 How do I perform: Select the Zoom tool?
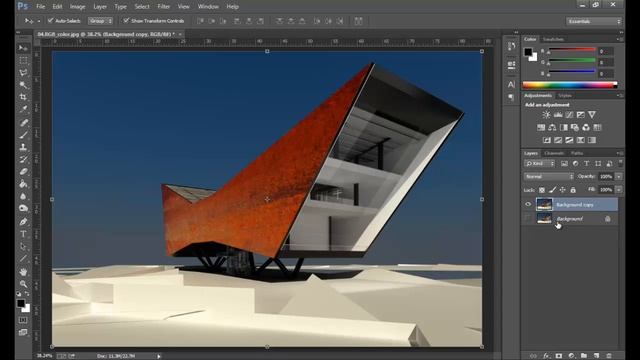click(23, 284)
